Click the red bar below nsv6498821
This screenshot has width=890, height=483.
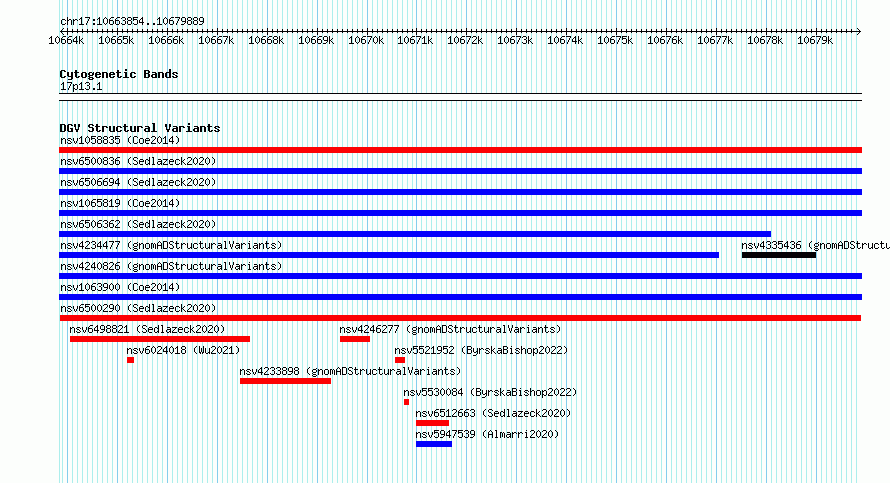click(160, 339)
